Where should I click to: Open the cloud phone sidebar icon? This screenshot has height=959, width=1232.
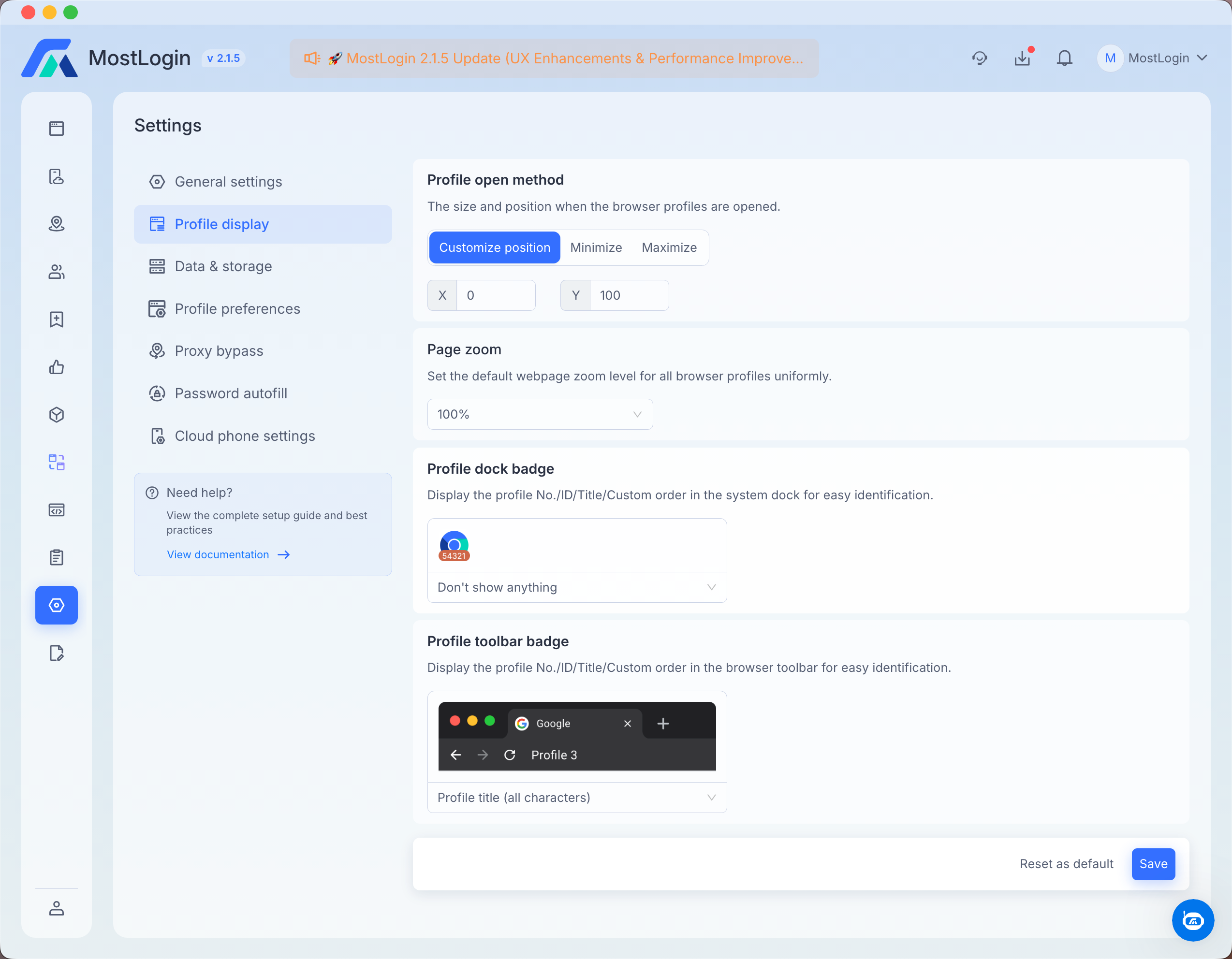[x=57, y=176]
